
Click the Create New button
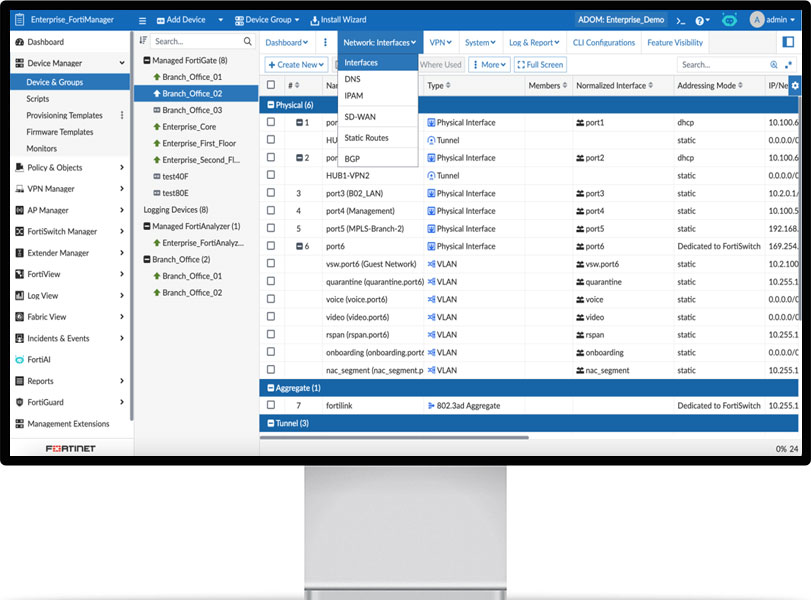click(296, 65)
